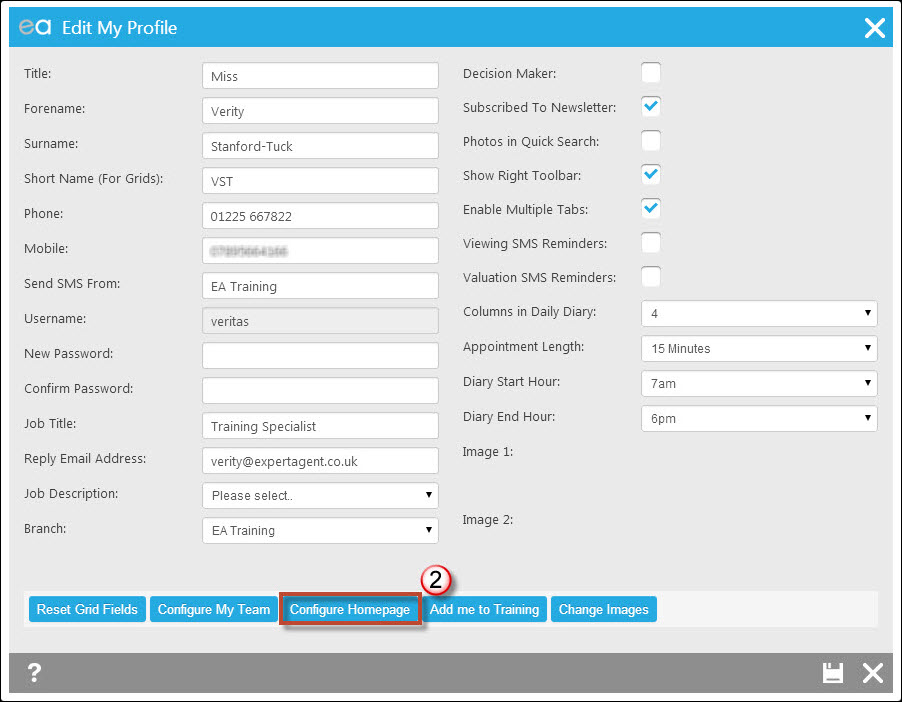
Task: Click Change Images button
Action: [x=603, y=609]
